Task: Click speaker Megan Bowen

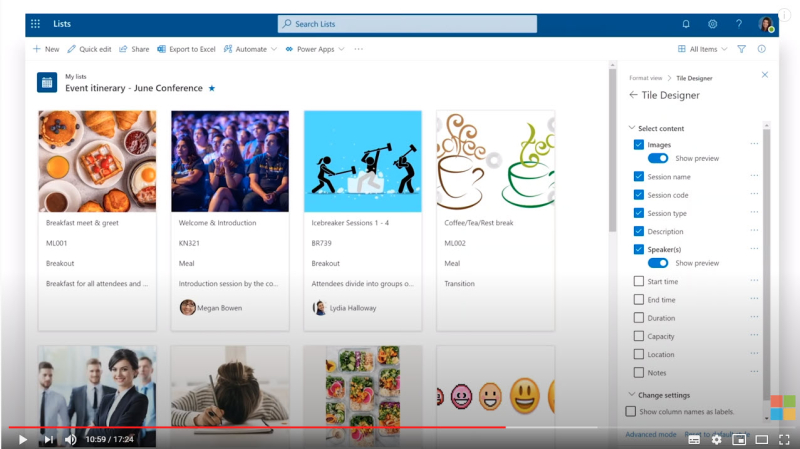Action: (x=211, y=308)
